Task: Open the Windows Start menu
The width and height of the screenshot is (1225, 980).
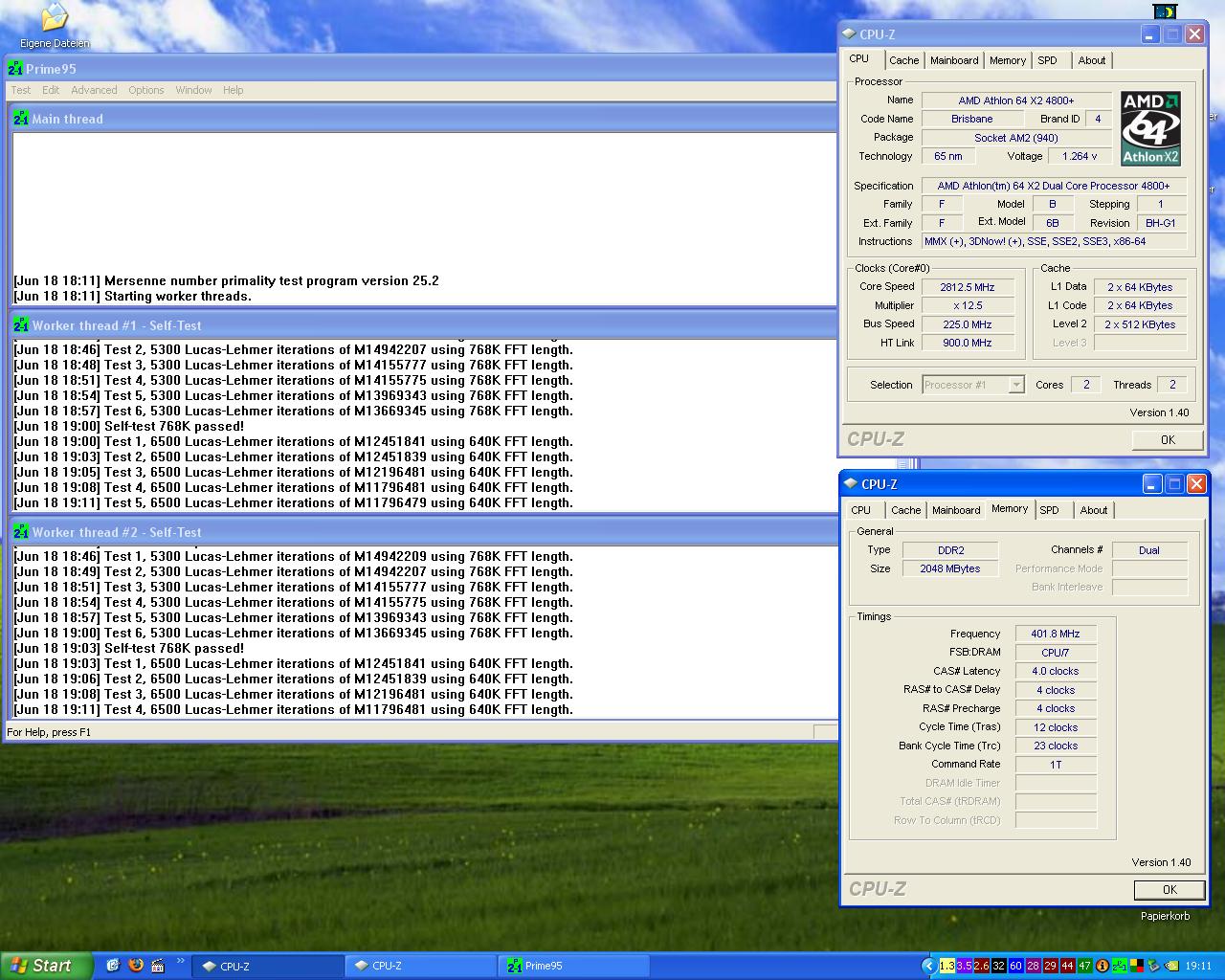Action: 47,966
